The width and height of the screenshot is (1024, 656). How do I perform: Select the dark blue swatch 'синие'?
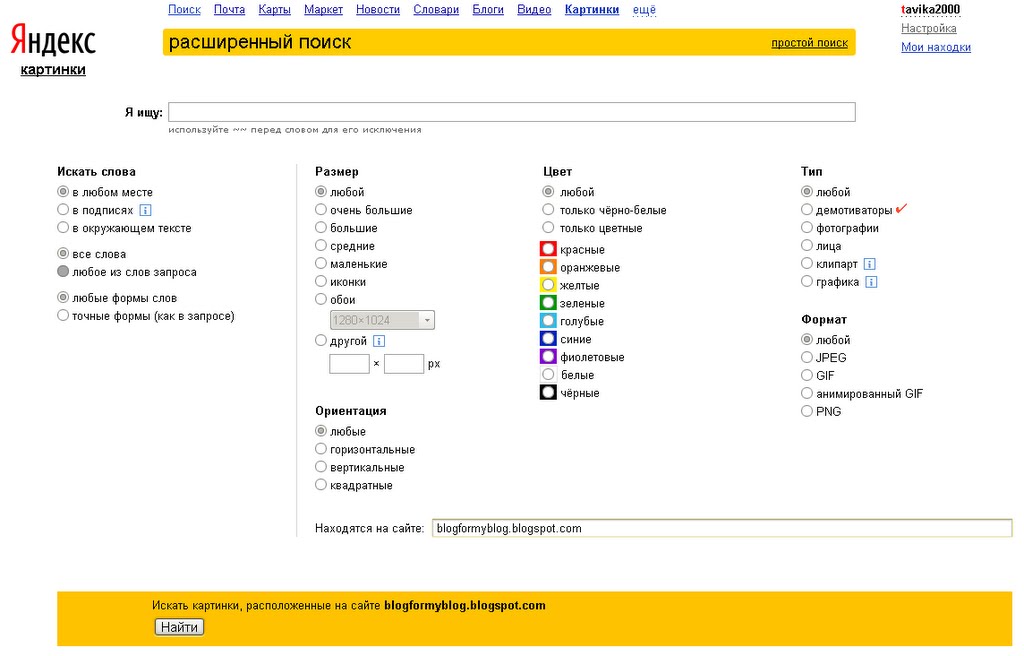pos(548,338)
